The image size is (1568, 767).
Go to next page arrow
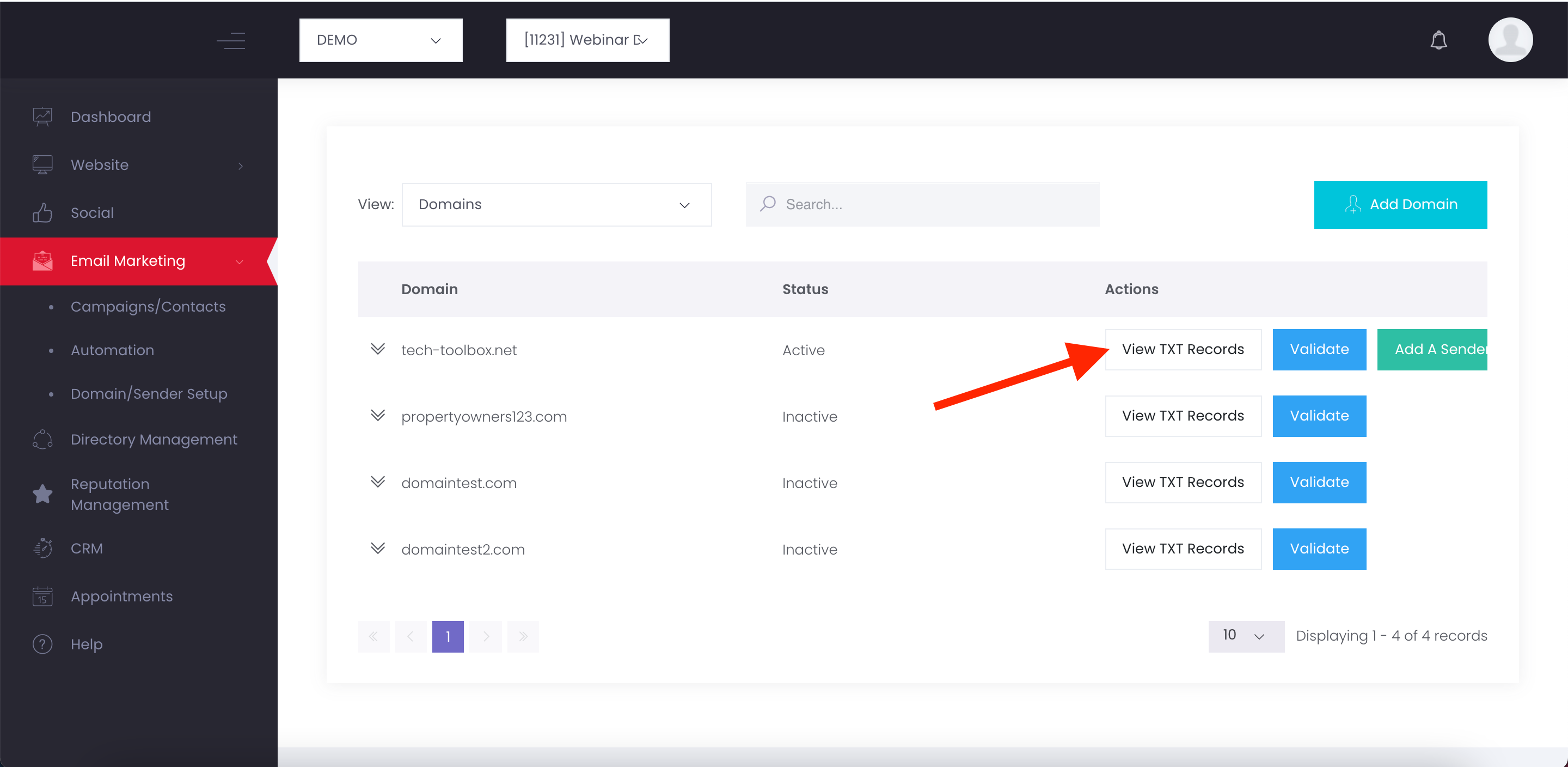tap(486, 637)
